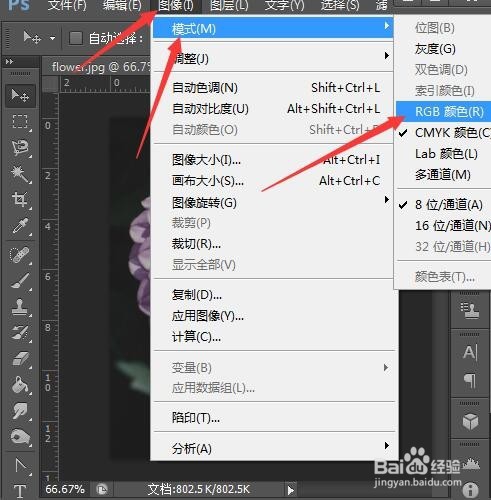Expand the 模式(M) submenu
491x500 pixels.
tap(273, 28)
